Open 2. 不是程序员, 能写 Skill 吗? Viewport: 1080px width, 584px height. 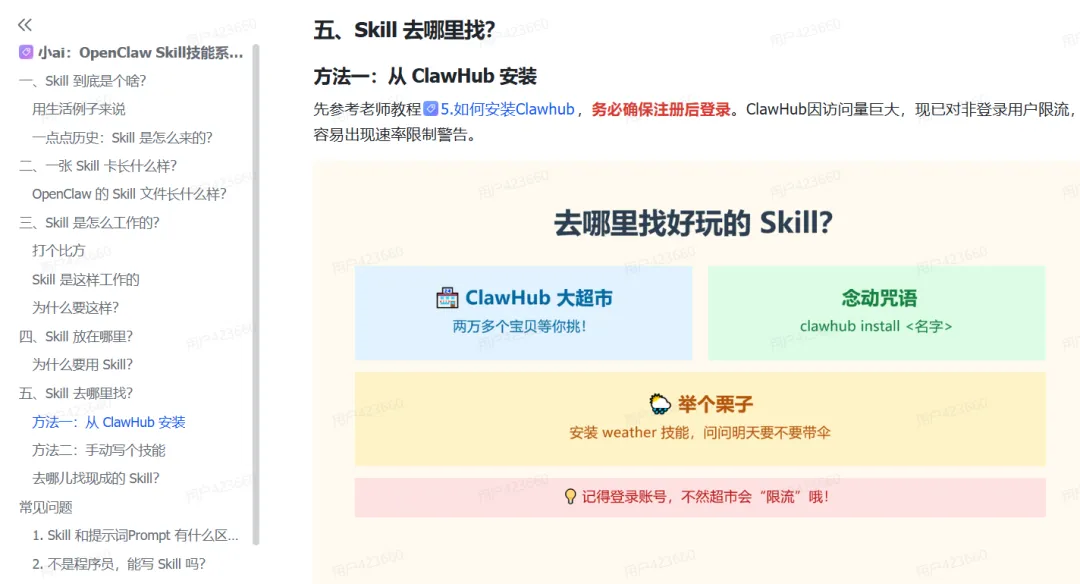click(118, 564)
